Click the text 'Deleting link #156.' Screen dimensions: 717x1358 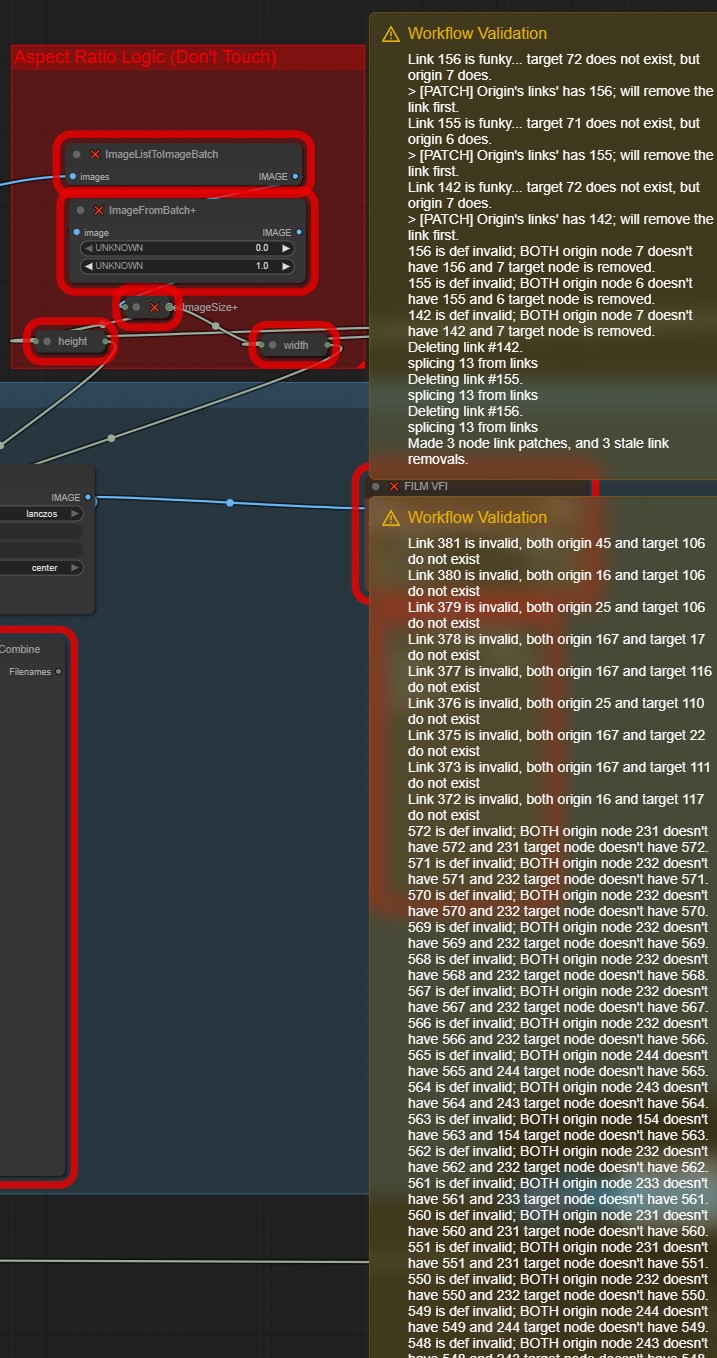pyautogui.click(x=465, y=411)
